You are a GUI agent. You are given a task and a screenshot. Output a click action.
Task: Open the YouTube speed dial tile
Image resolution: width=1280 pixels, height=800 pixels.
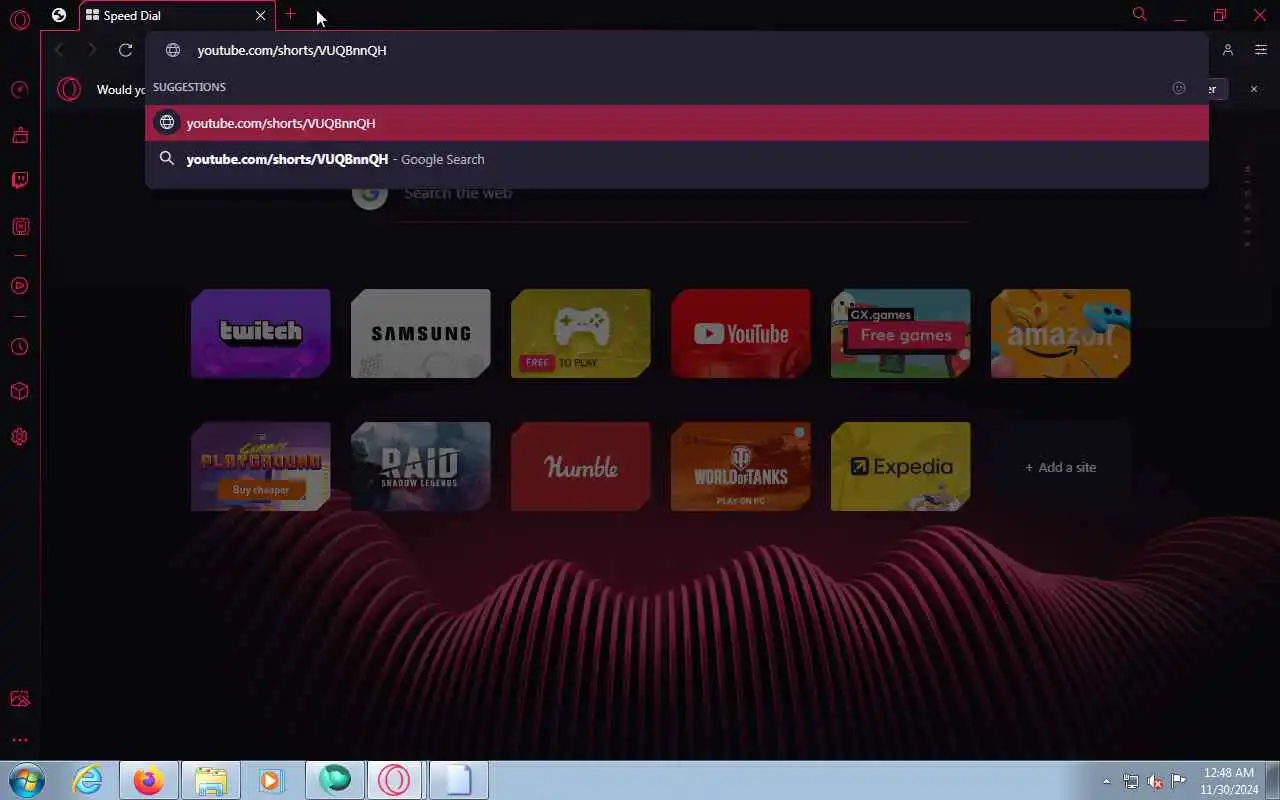coord(741,334)
